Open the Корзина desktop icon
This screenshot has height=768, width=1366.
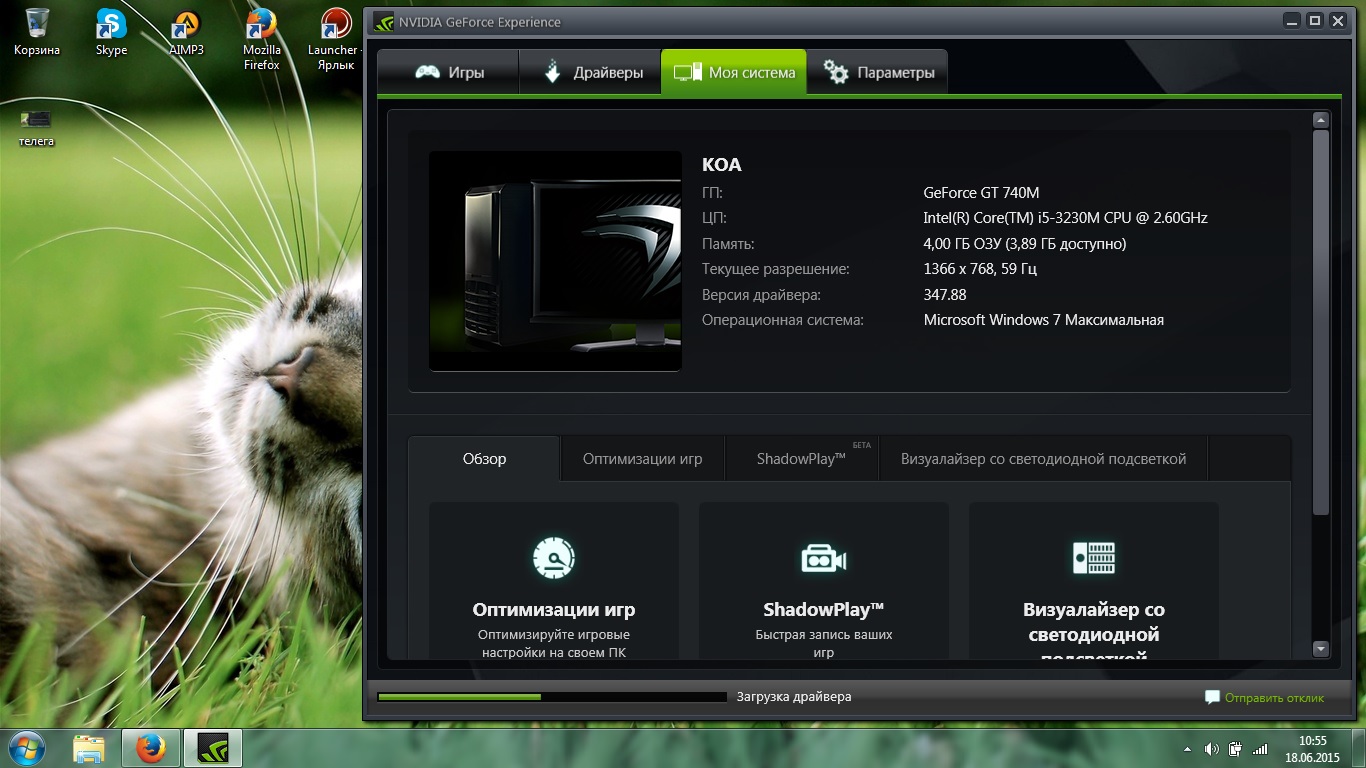coord(37,31)
